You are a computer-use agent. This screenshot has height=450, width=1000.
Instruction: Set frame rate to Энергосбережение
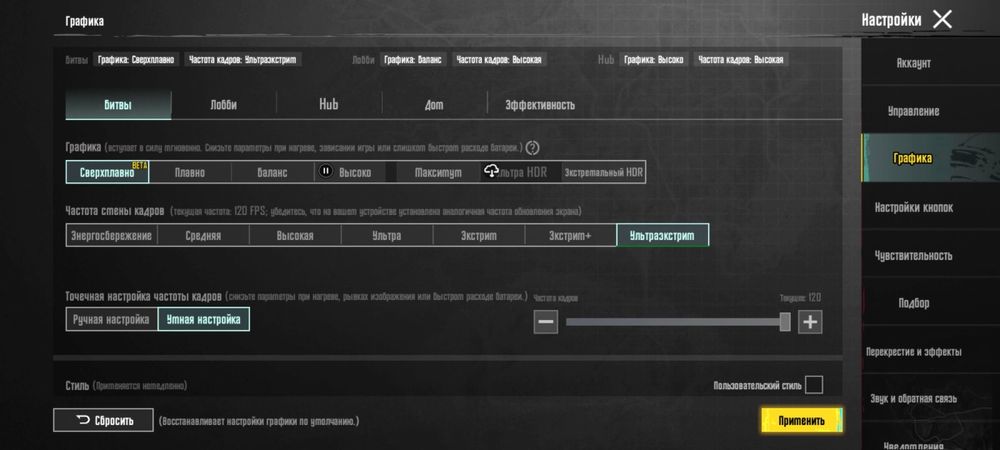coord(112,235)
